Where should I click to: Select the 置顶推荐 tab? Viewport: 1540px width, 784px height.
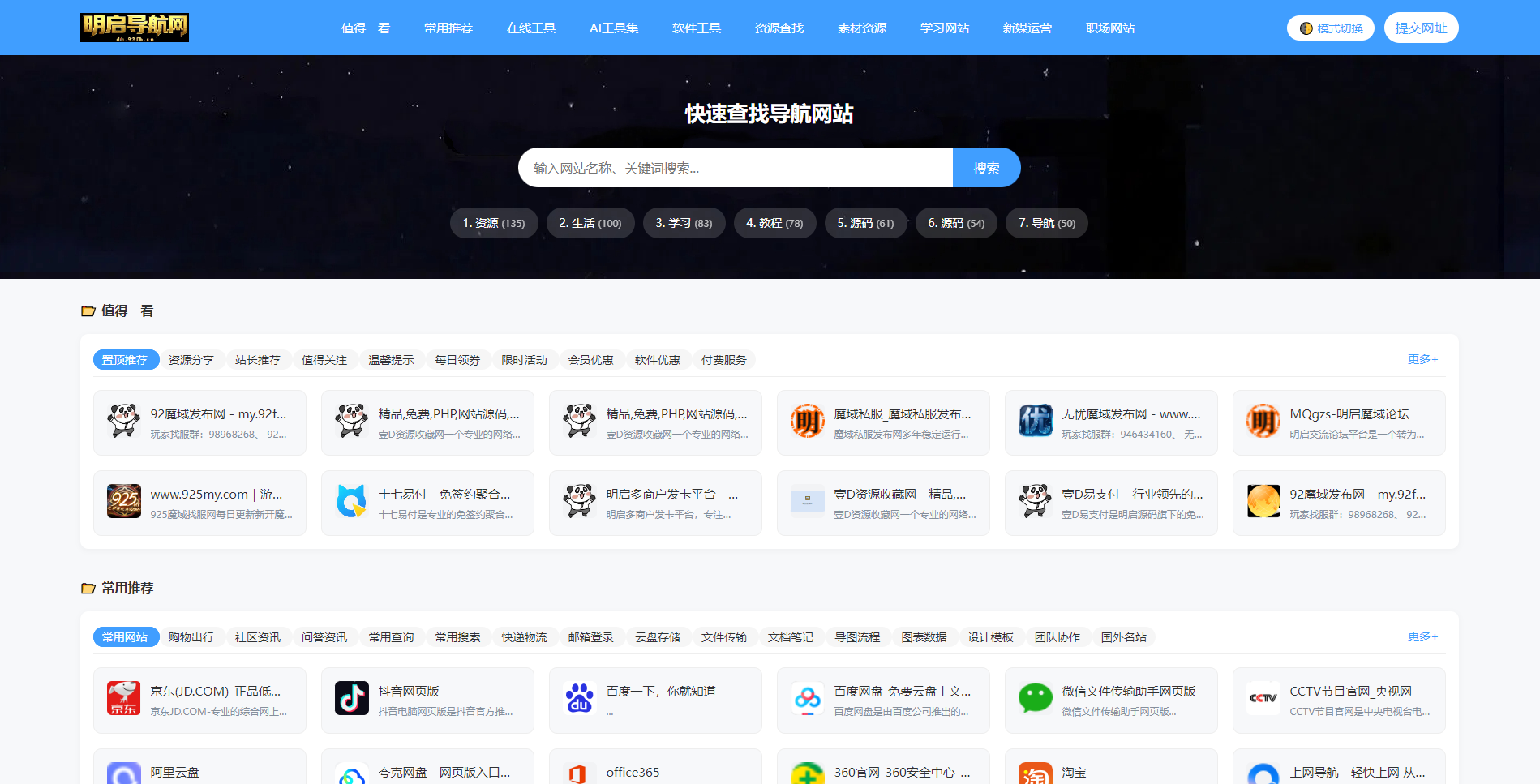[x=125, y=360]
